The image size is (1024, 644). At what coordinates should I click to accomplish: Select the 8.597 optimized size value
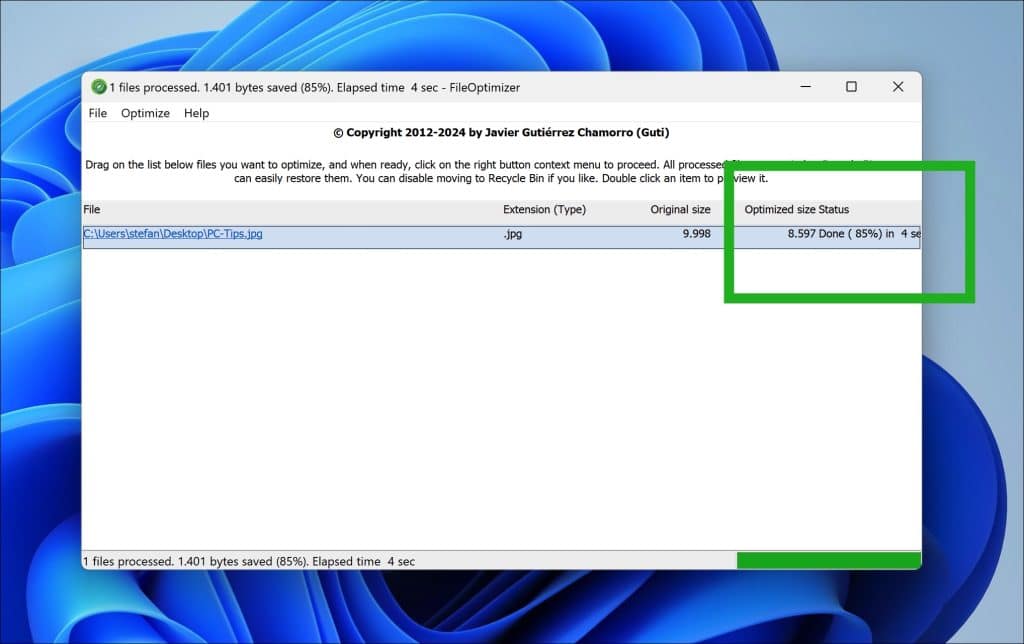click(x=801, y=234)
